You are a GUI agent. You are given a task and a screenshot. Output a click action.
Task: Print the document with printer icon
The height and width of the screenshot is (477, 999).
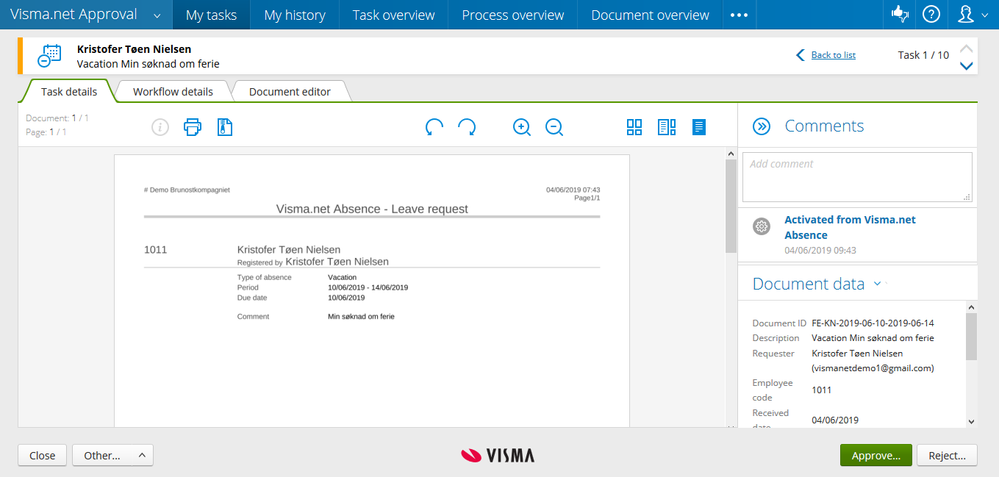(x=192, y=127)
